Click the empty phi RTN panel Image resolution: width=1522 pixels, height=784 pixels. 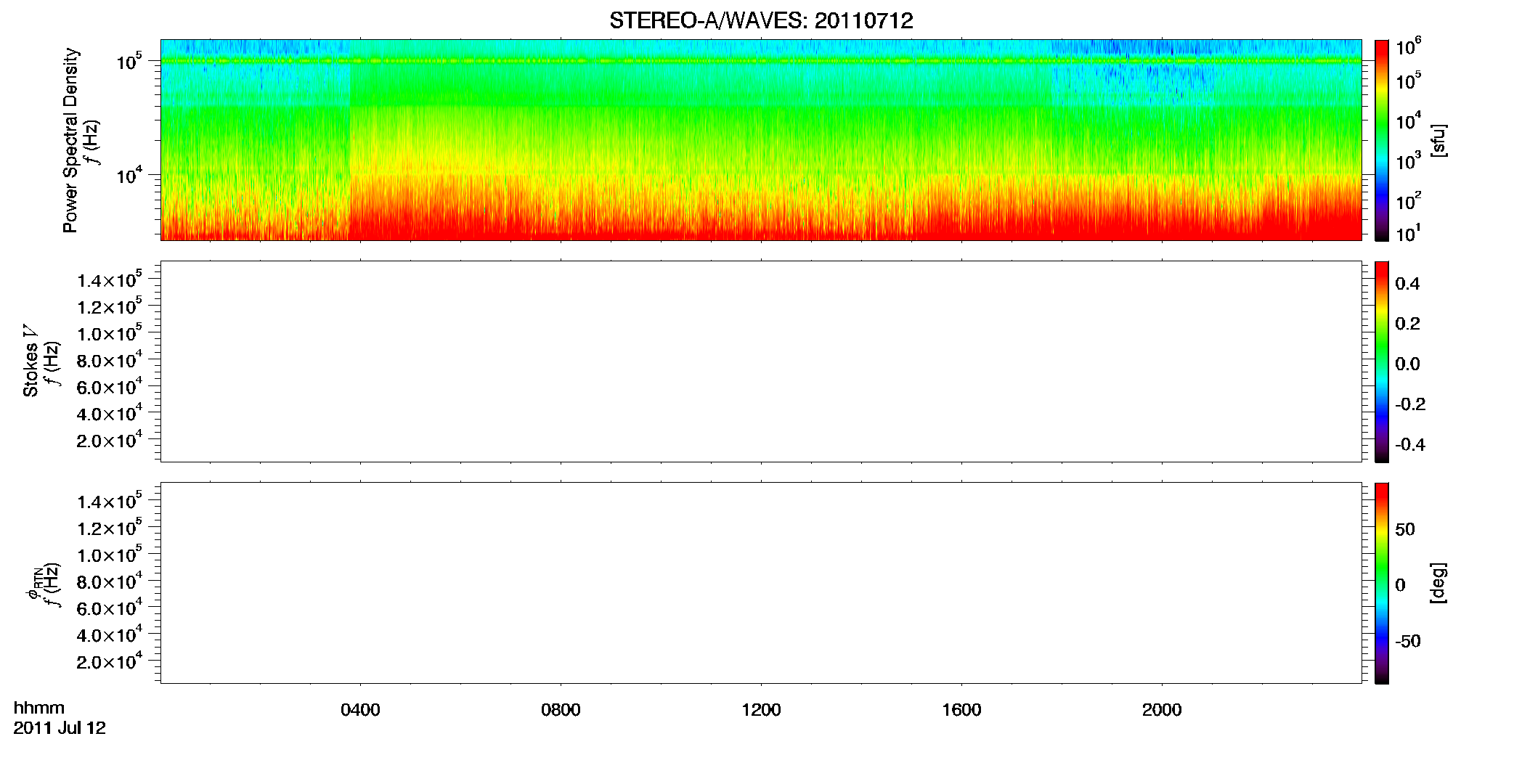coord(761,583)
